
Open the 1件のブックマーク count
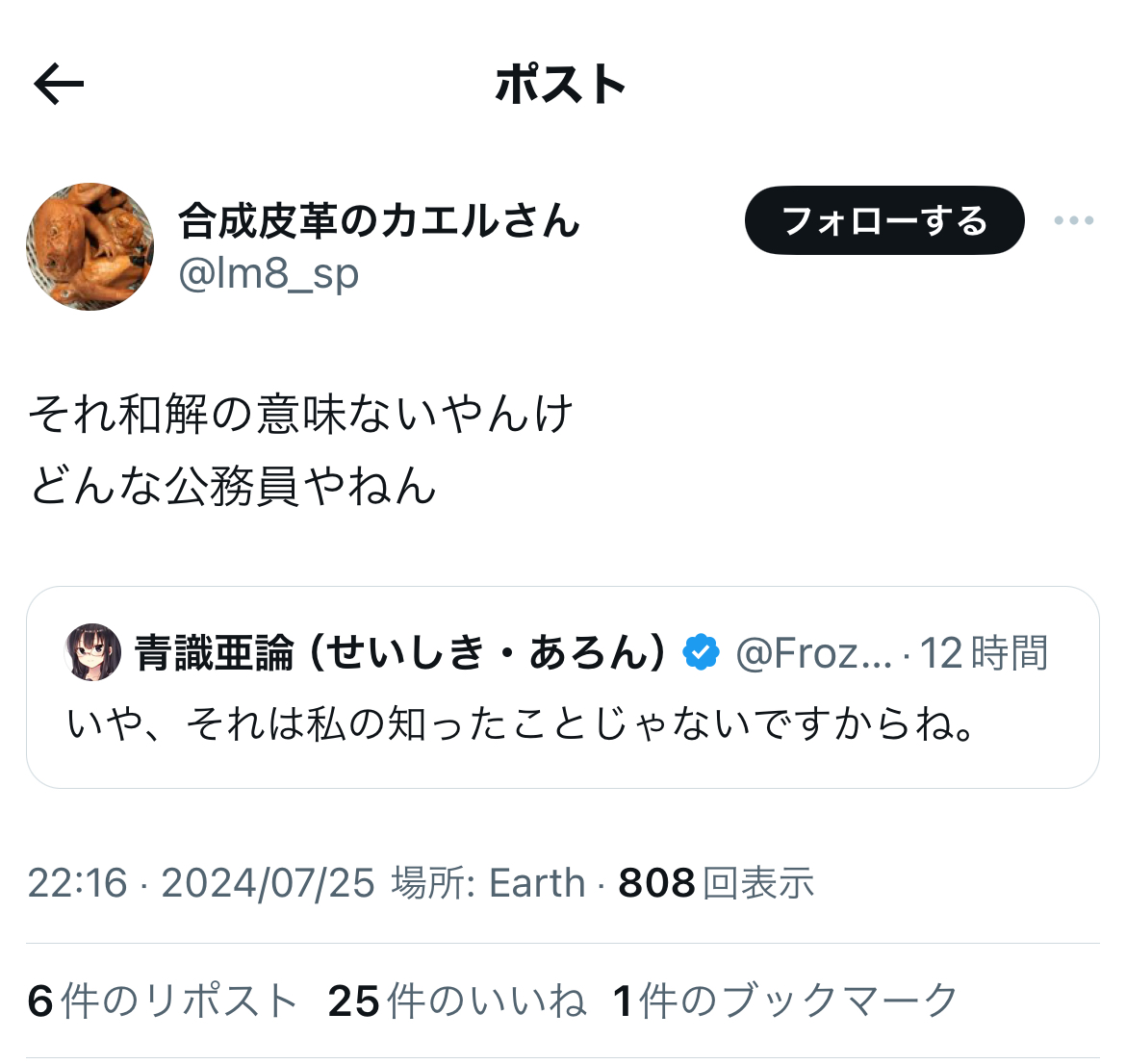point(785,1001)
